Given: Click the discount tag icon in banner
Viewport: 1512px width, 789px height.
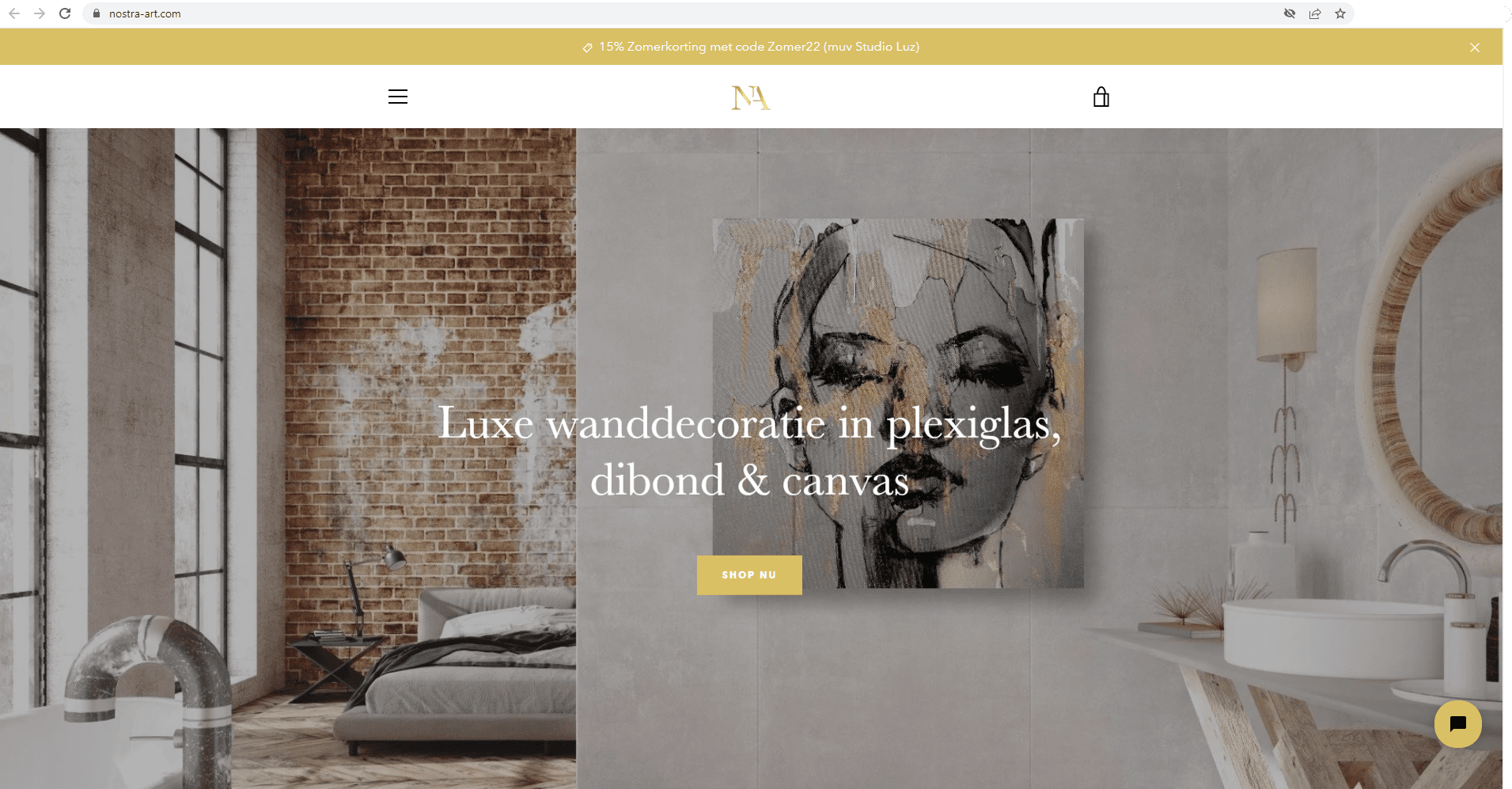Looking at the screenshot, I should tap(587, 47).
